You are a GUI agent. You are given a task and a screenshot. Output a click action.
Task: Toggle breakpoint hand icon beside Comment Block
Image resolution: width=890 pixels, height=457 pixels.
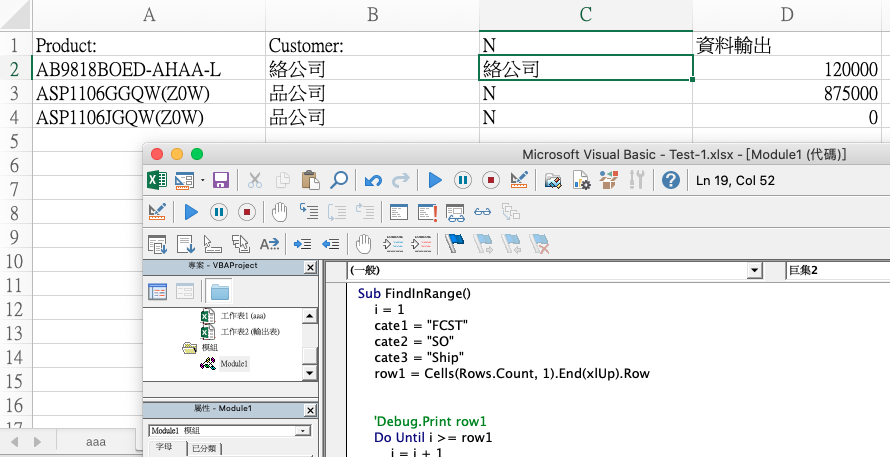[x=364, y=244]
